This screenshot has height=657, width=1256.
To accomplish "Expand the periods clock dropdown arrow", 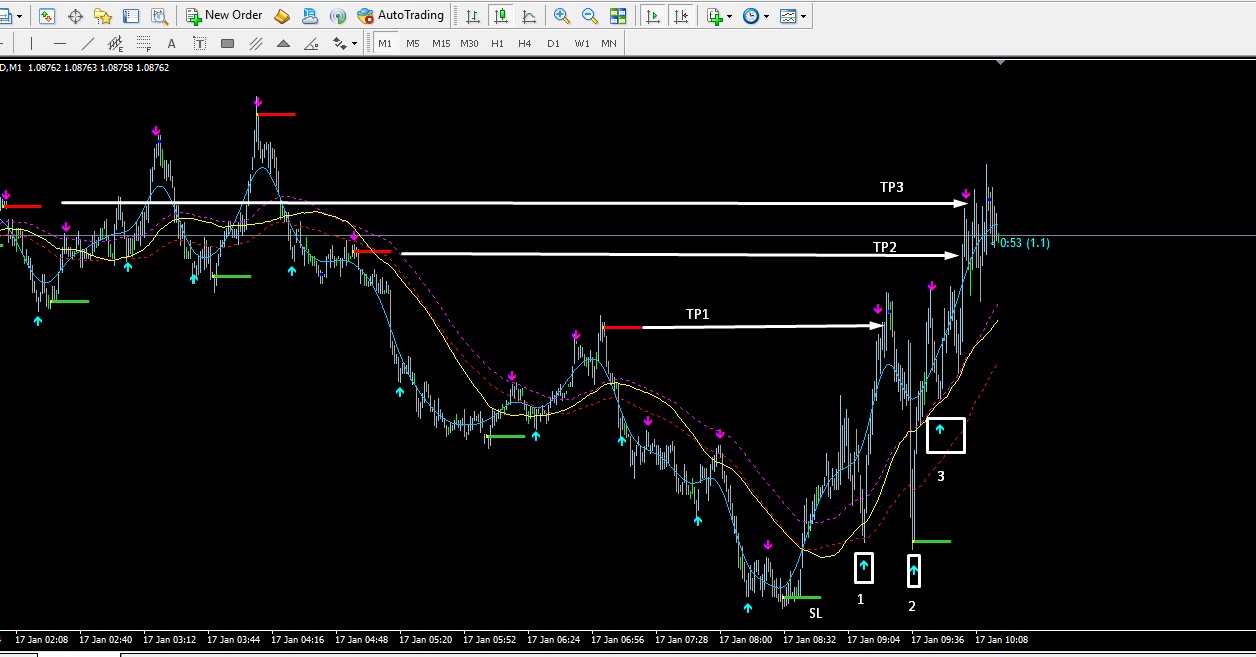I will pyautogui.click(x=767, y=17).
